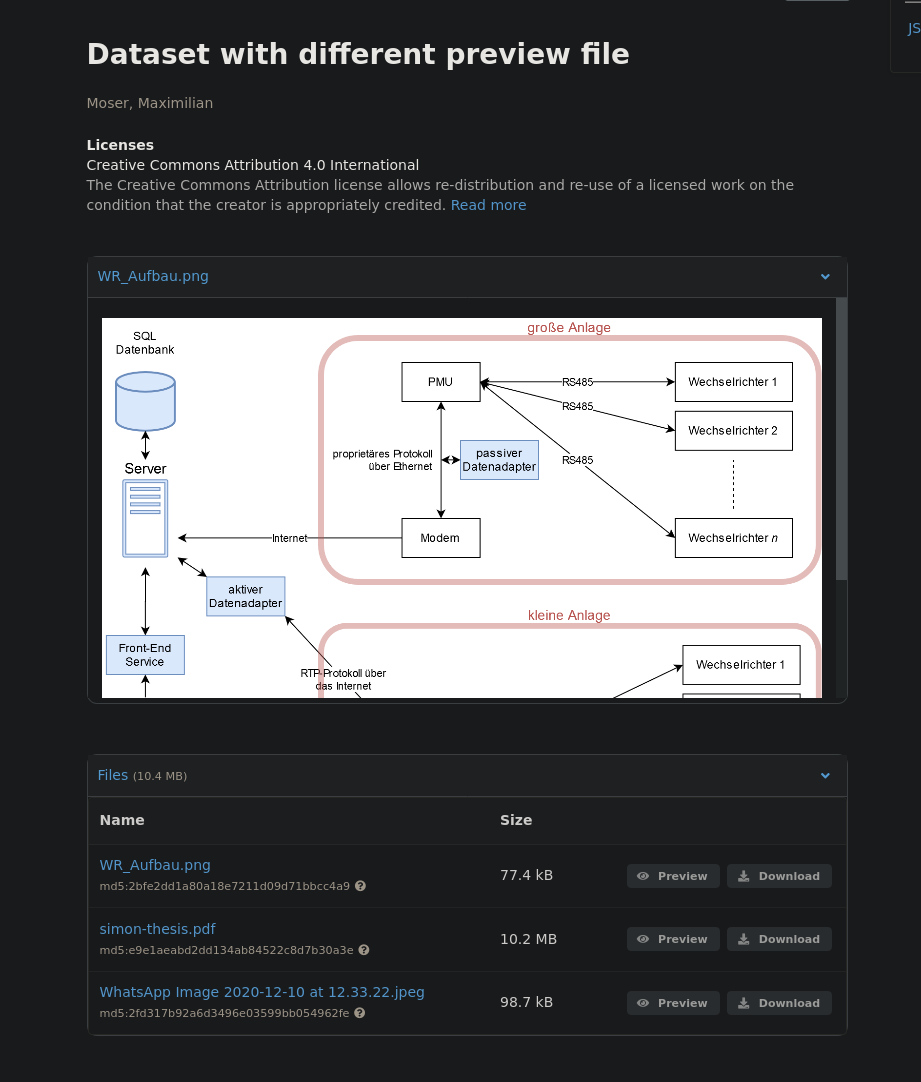
Task: Open the WhatsApp Image 2020-12-10 file link
Action: coord(262,992)
